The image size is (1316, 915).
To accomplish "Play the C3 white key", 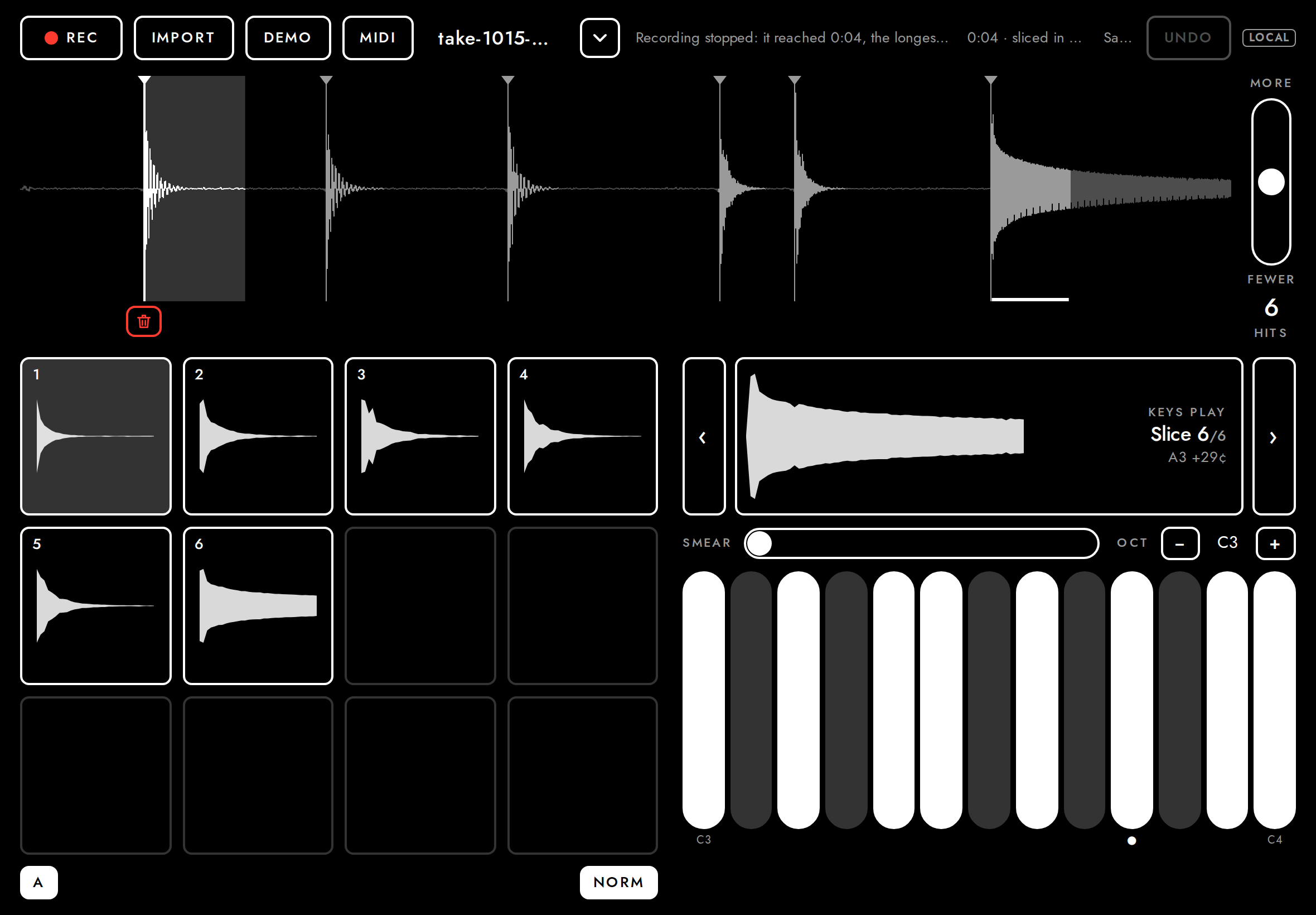I will pyautogui.click(x=704, y=700).
